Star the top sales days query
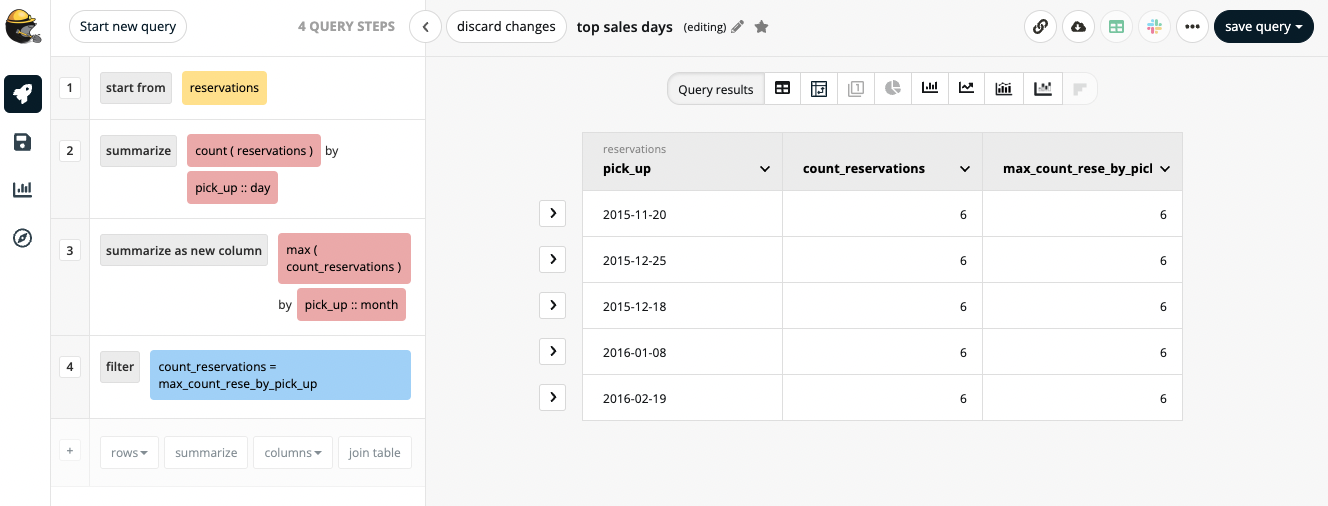Viewport: 1328px width, 506px height. pos(761,27)
